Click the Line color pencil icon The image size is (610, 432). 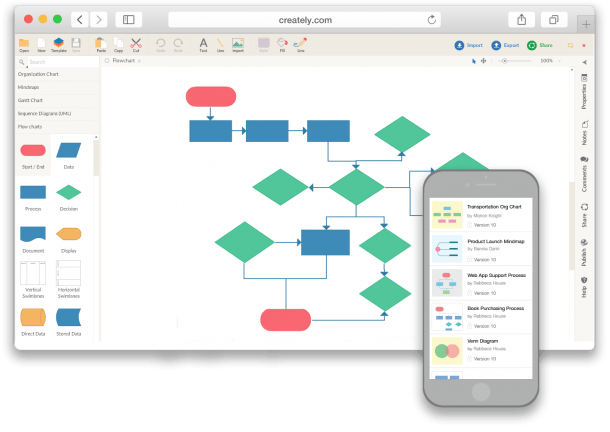300,43
